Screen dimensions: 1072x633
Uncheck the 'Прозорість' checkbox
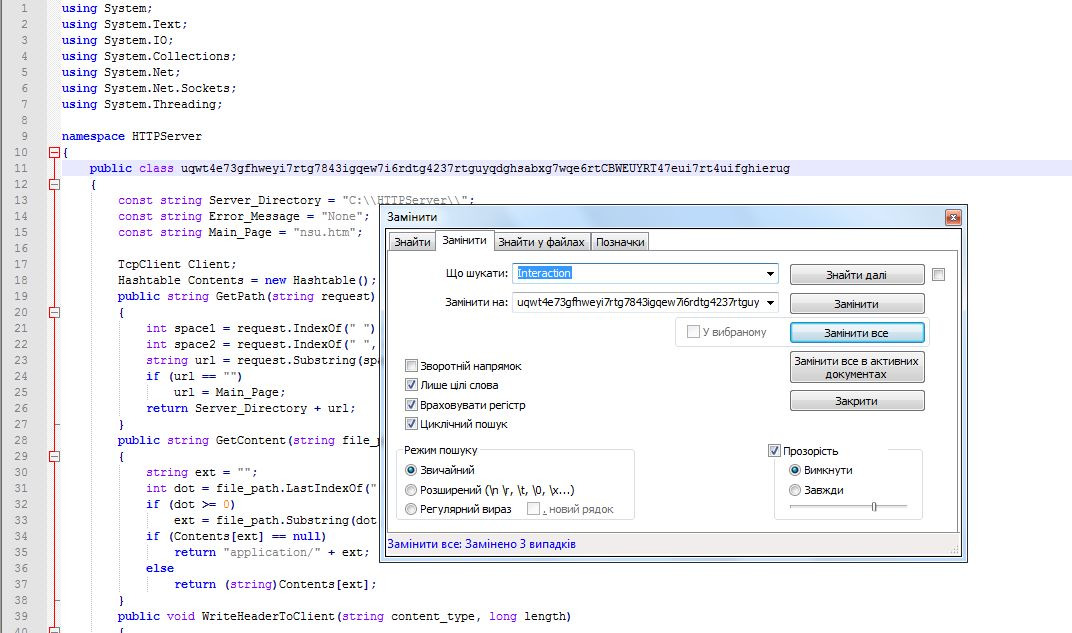tap(774, 451)
